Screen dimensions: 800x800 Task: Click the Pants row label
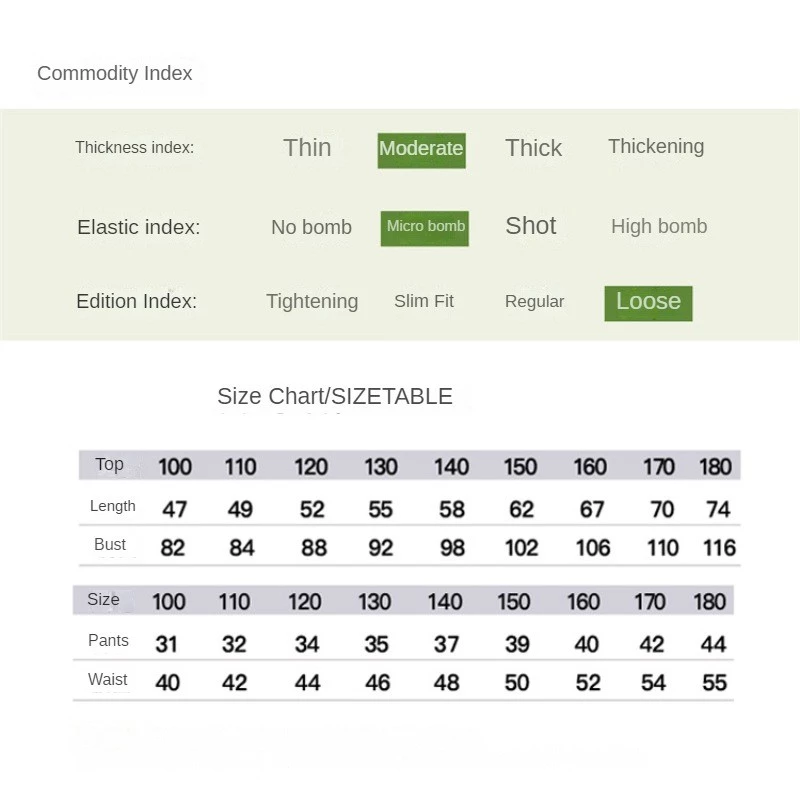108,640
